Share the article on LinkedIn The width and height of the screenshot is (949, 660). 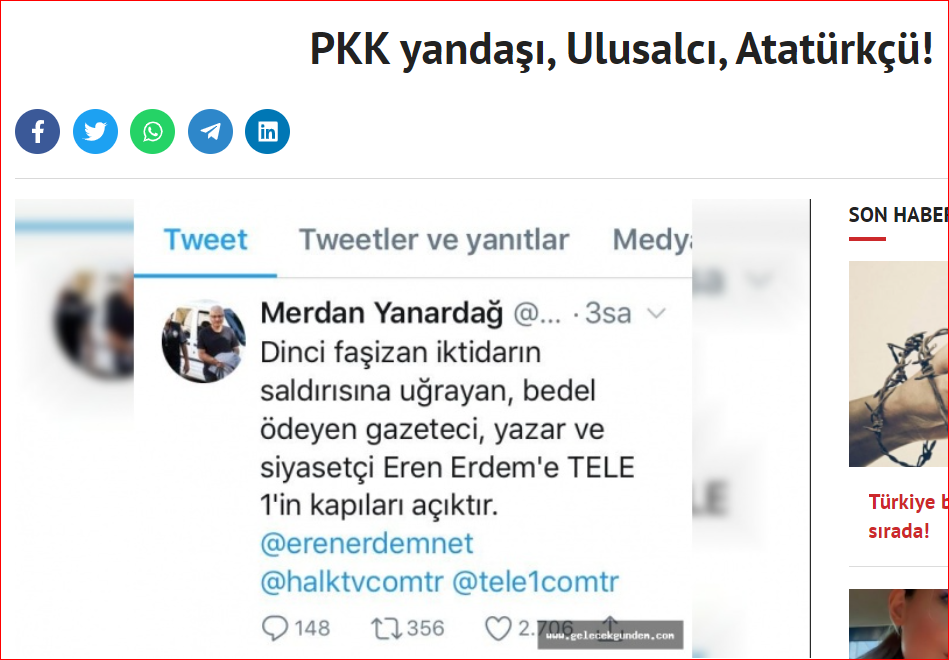coord(268,131)
